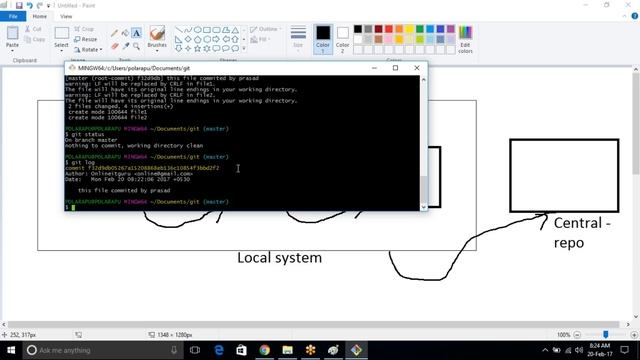Select the Text tool
640x360 pixels.
136,33
